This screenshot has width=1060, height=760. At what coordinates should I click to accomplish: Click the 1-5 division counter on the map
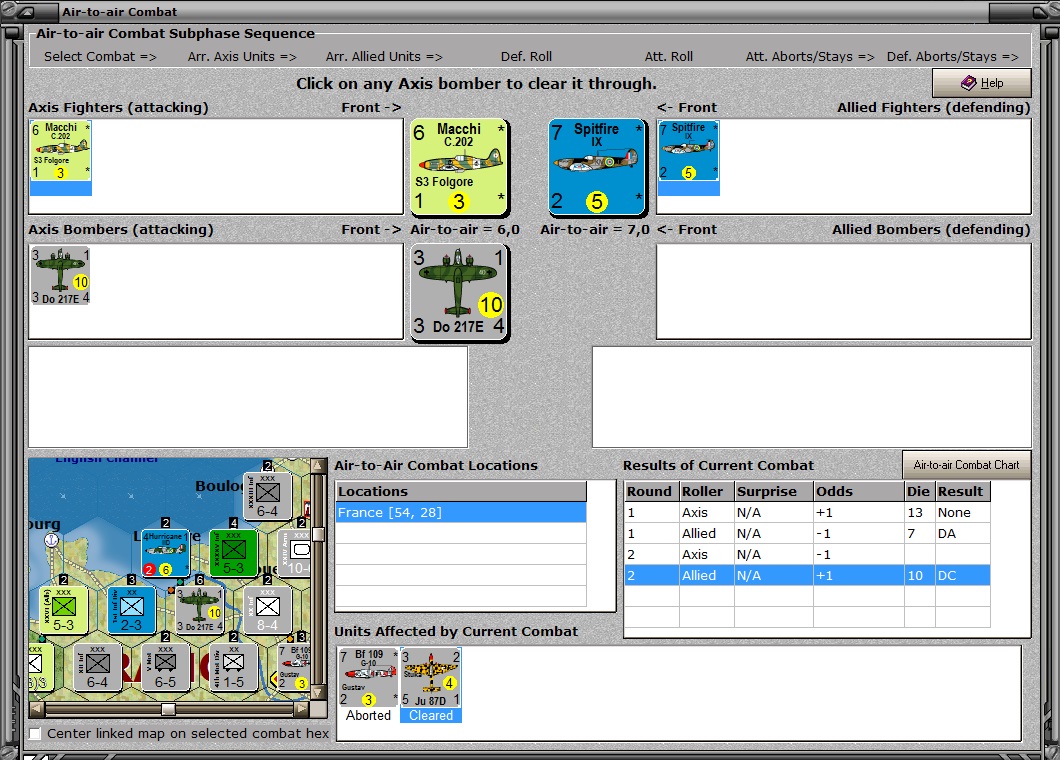233,667
